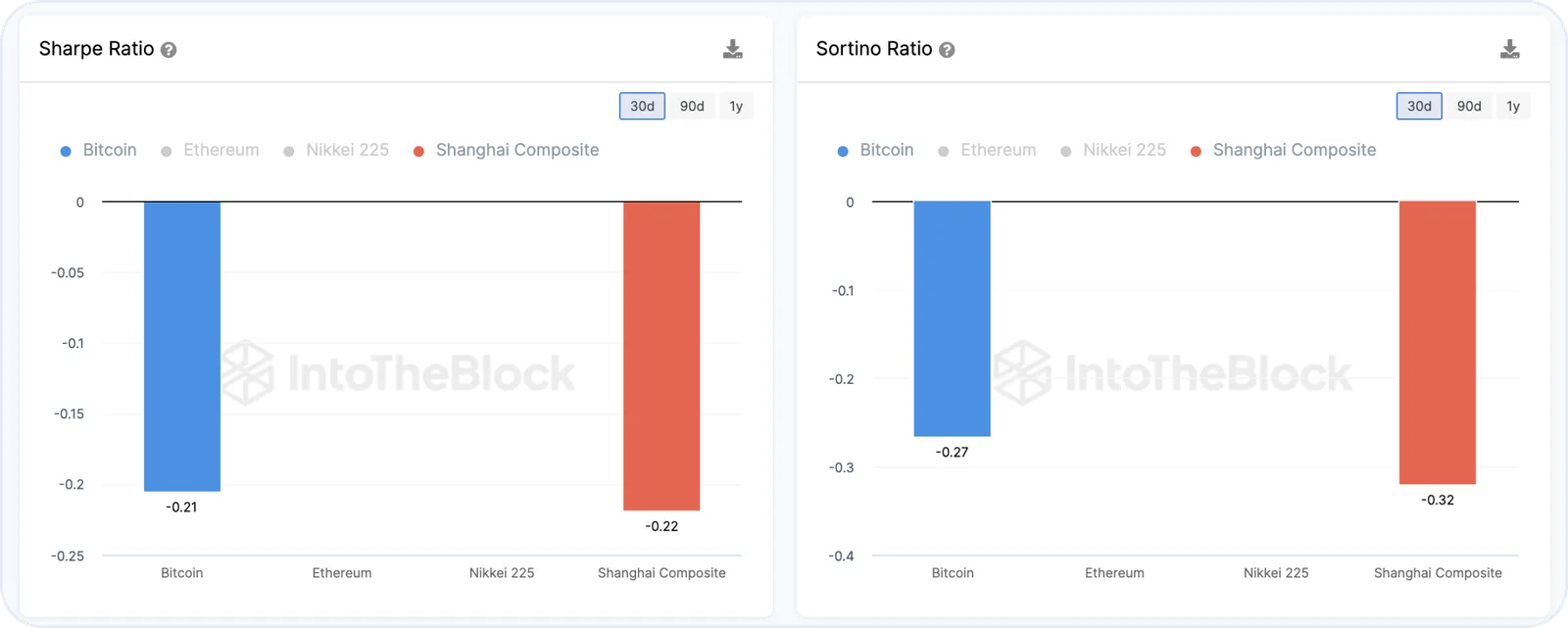Screen dimensions: 1568x628
Task: Select 90d range in Sharpe Ratio panel
Action: coord(692,106)
